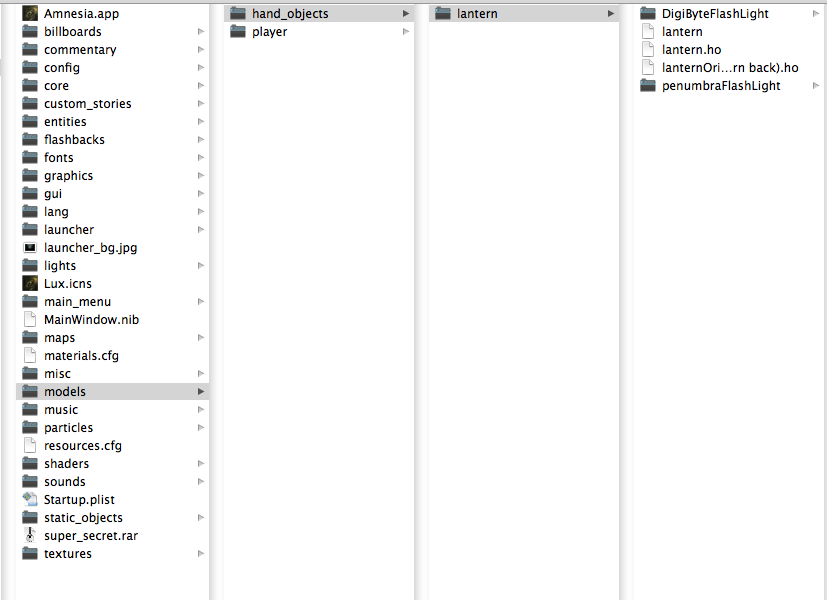Expand the custom_stories folder arrow
This screenshot has width=827, height=600.
[x=201, y=104]
